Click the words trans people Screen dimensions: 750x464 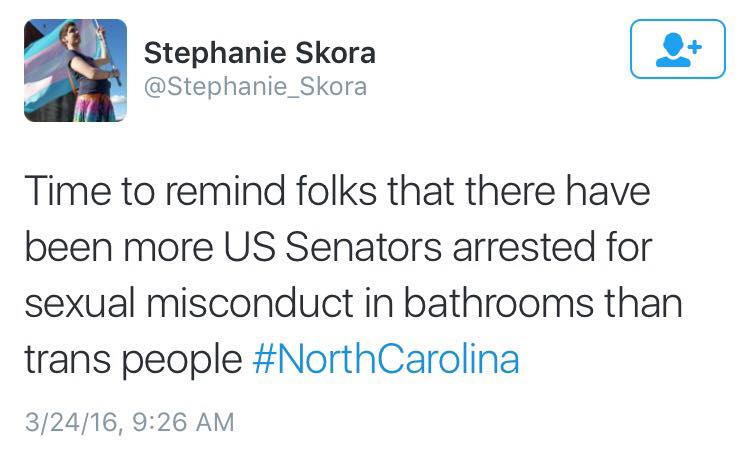[133, 361]
